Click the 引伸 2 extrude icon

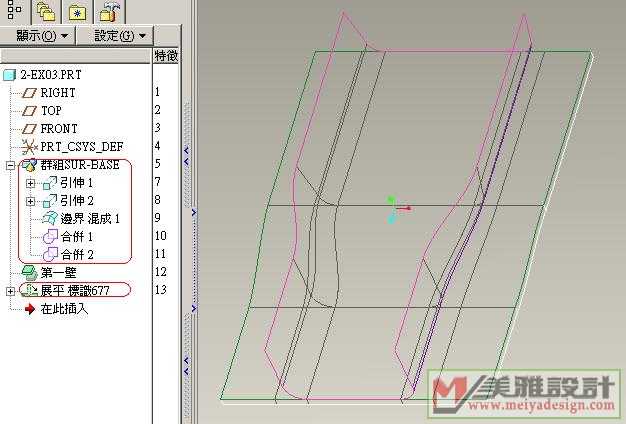coord(50,201)
